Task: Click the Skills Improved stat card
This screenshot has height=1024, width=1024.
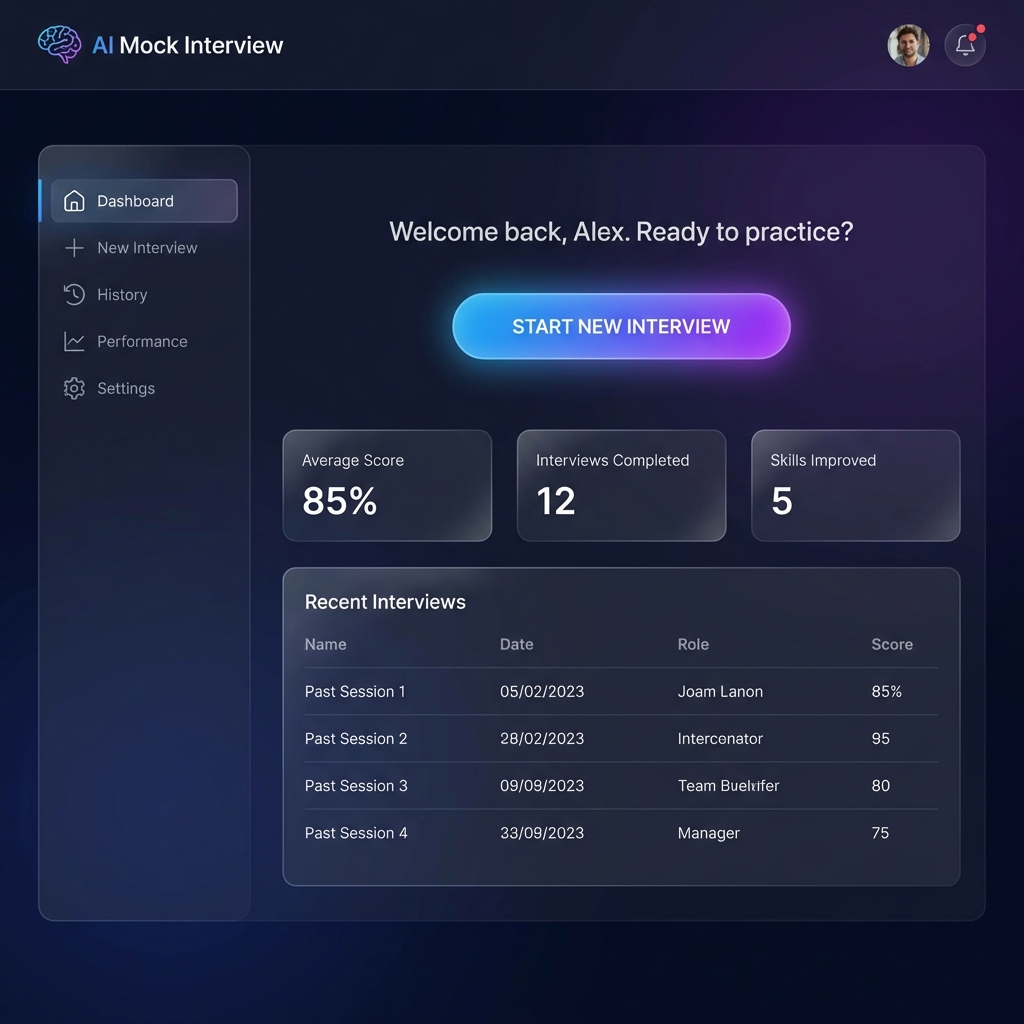Action: [x=855, y=485]
